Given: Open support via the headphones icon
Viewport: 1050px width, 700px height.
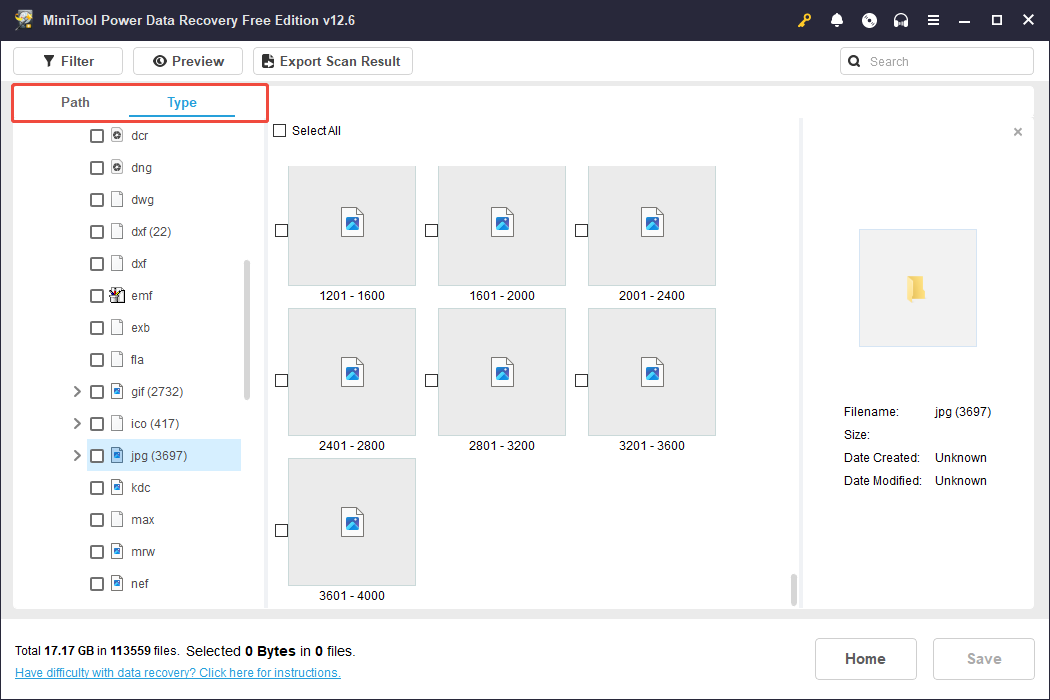Looking at the screenshot, I should (x=901, y=20).
